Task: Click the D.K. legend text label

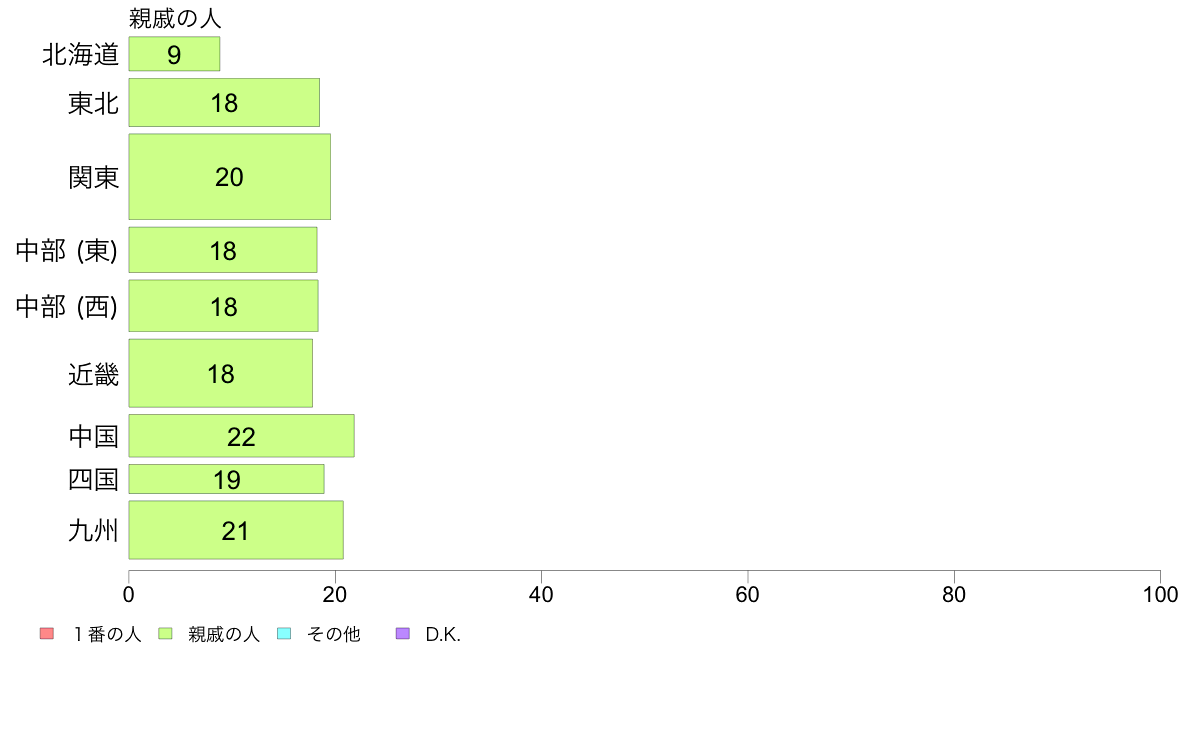Action: 443,634
